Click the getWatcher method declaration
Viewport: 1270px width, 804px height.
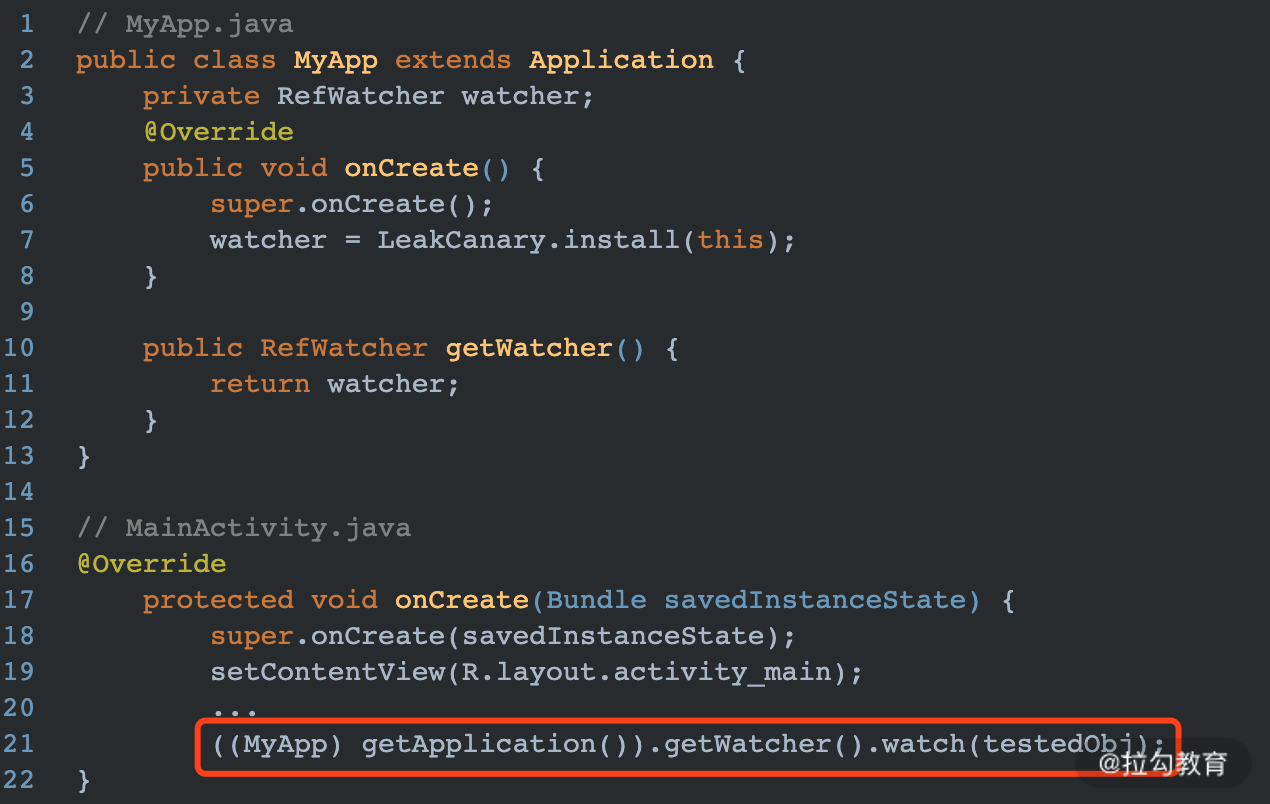pos(529,348)
